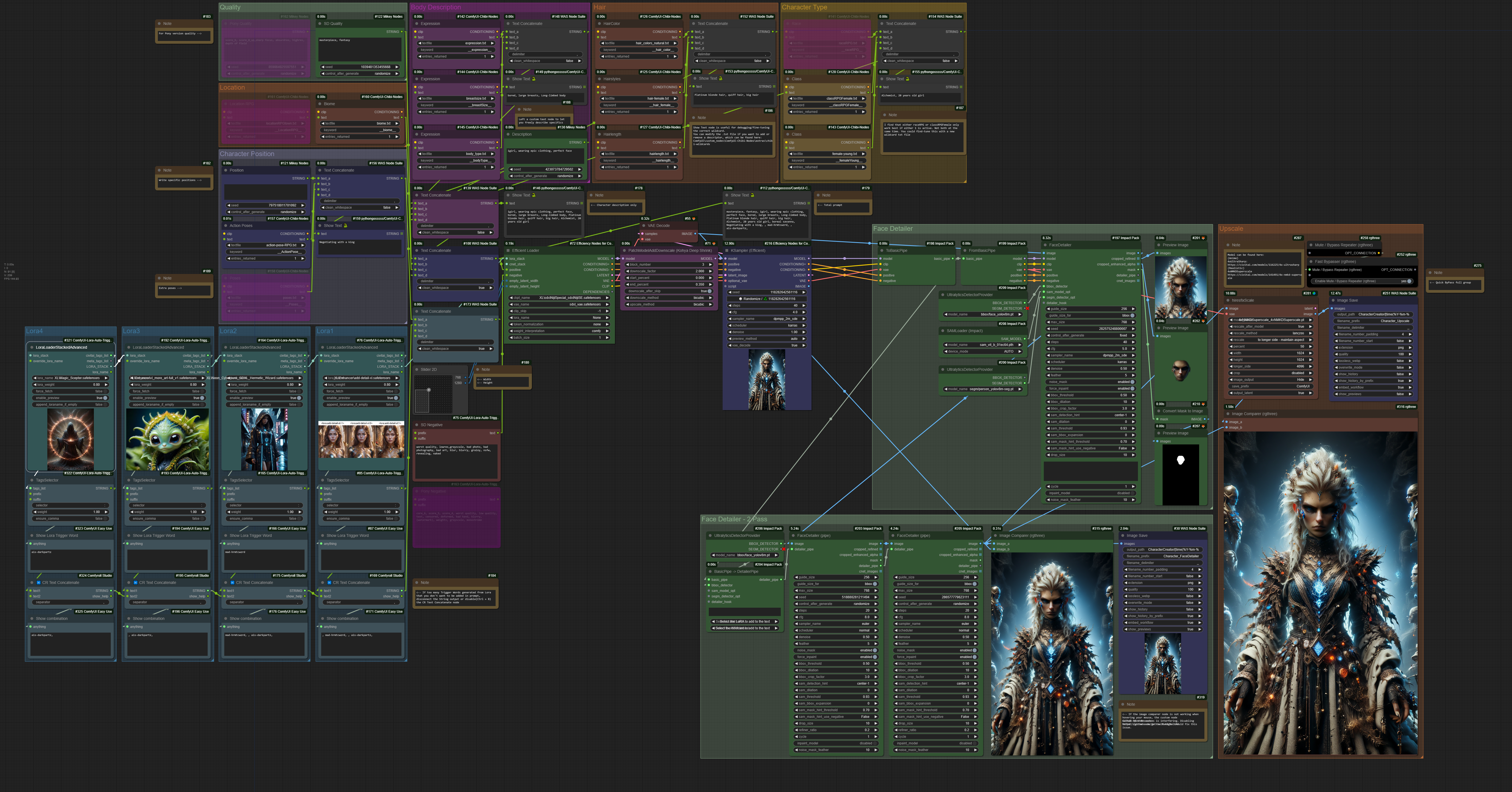Toggle Enable Mute / Bypass Repeater switch
The height and width of the screenshot is (792, 1512).
click(x=1409, y=281)
